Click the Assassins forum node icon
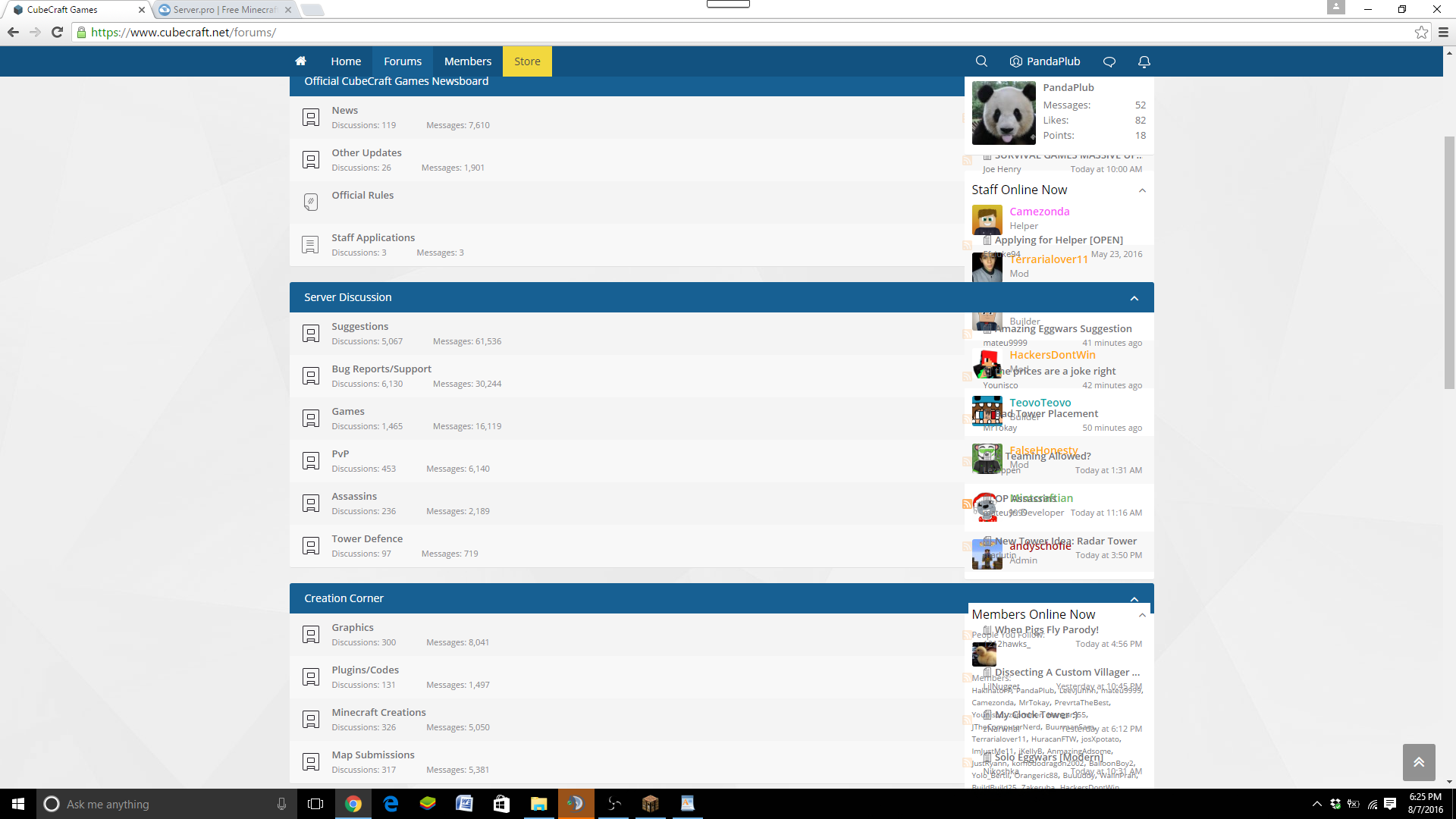Screen dimensions: 1456x819 click(x=311, y=503)
